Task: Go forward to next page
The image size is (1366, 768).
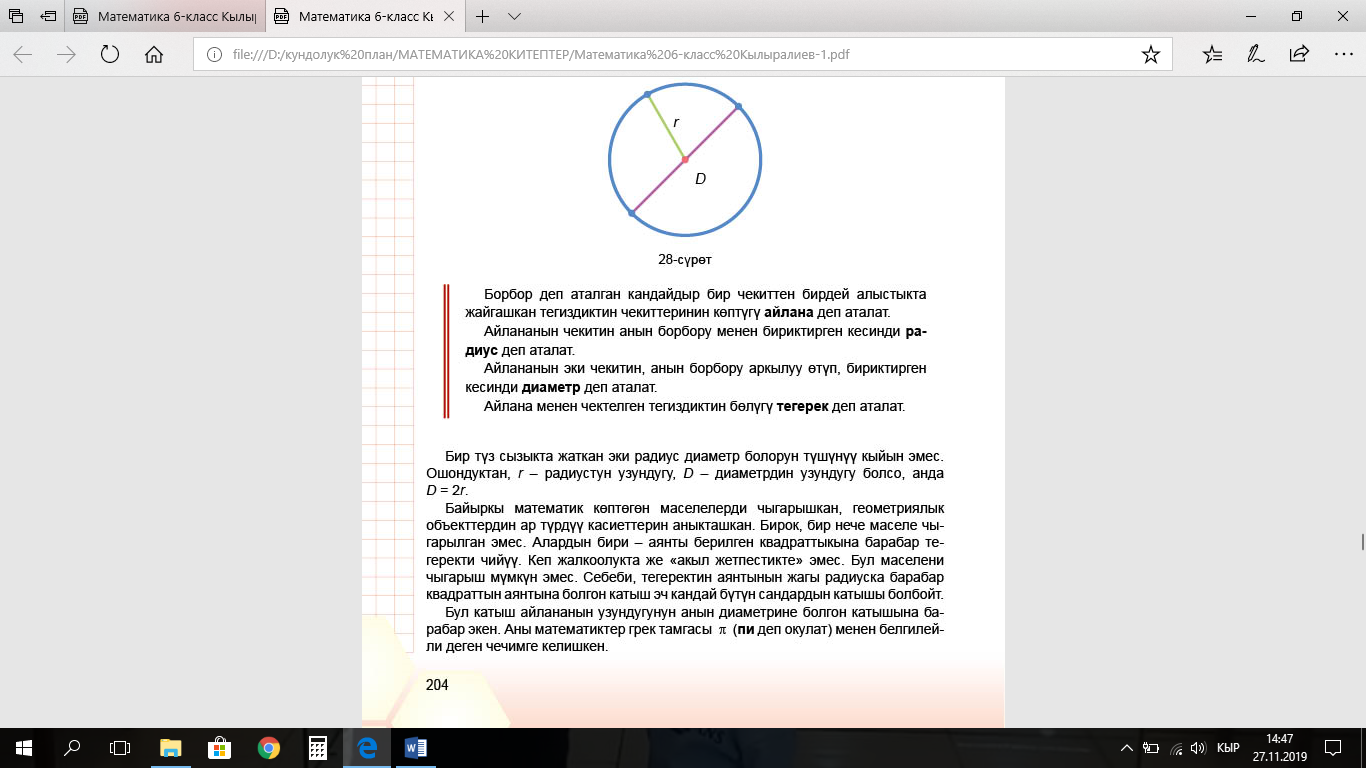Action: tap(66, 54)
